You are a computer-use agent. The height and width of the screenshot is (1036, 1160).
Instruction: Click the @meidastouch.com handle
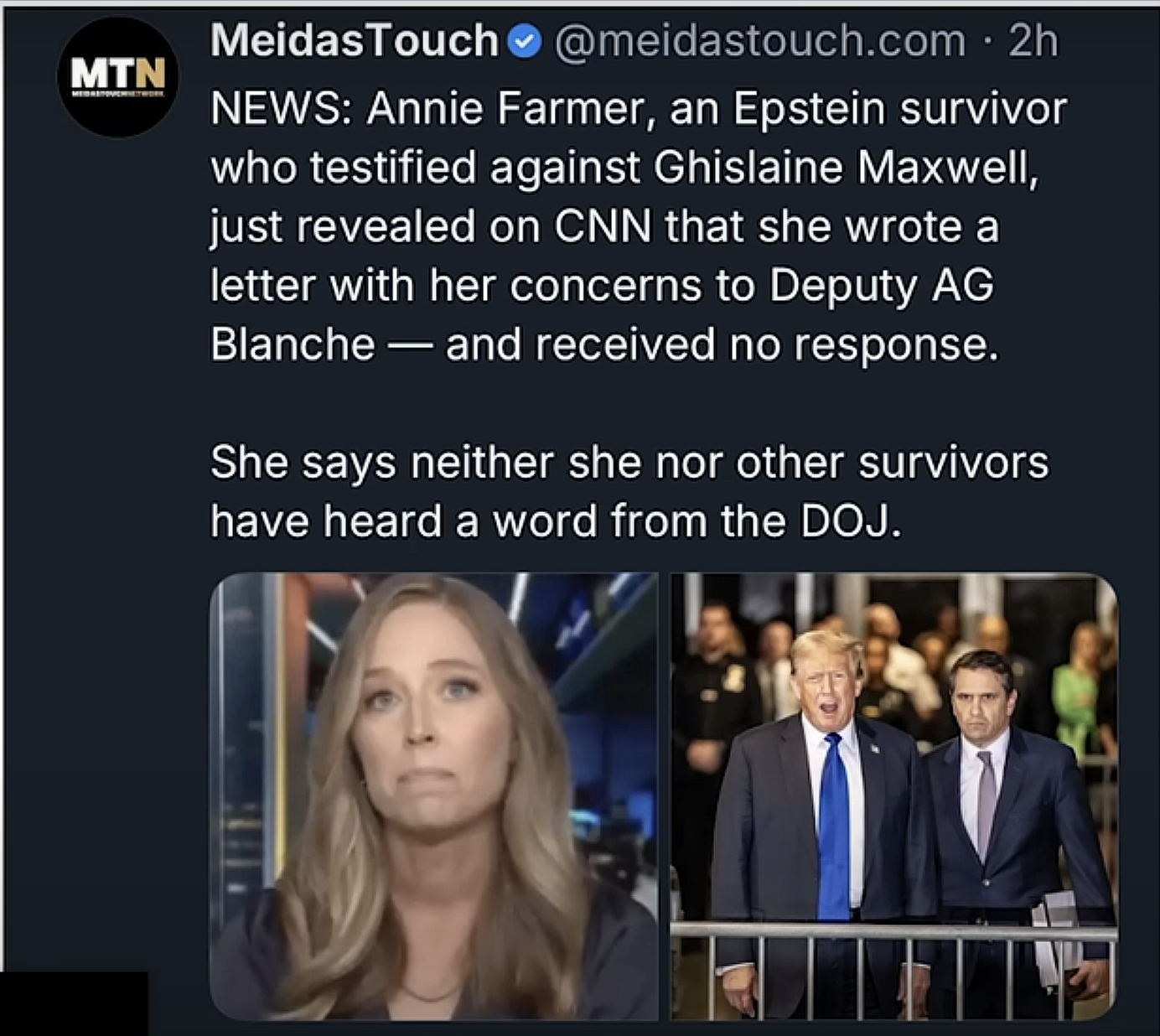point(759,40)
